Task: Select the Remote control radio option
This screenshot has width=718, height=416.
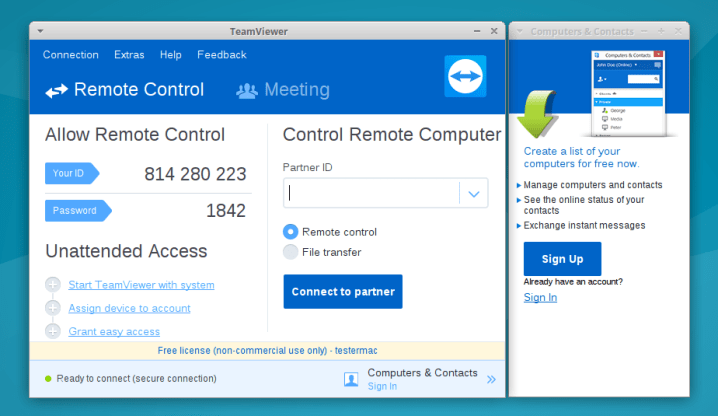Action: point(290,232)
